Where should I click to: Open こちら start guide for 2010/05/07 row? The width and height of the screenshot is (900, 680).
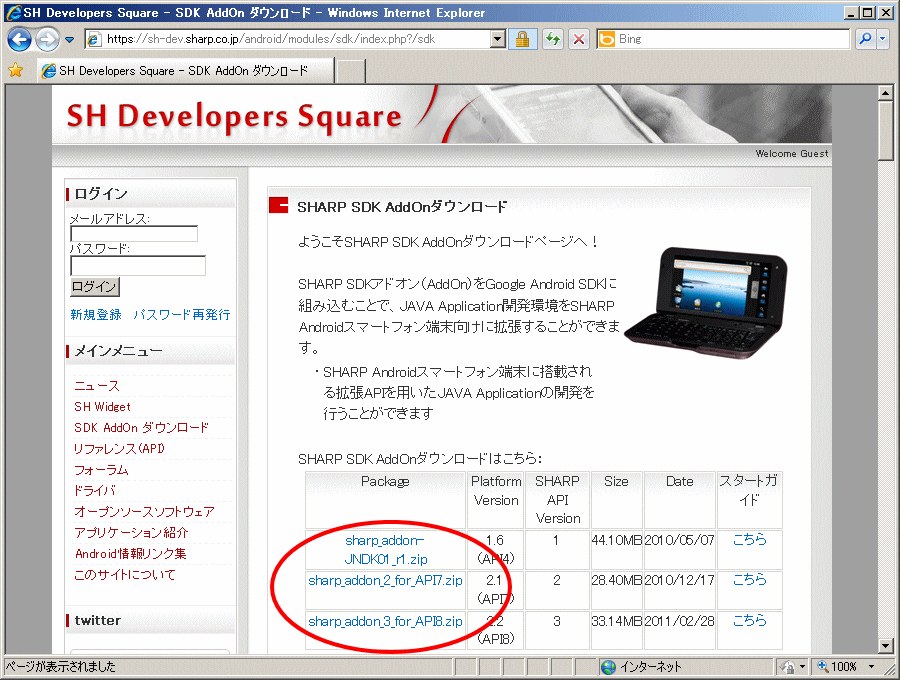click(750, 539)
